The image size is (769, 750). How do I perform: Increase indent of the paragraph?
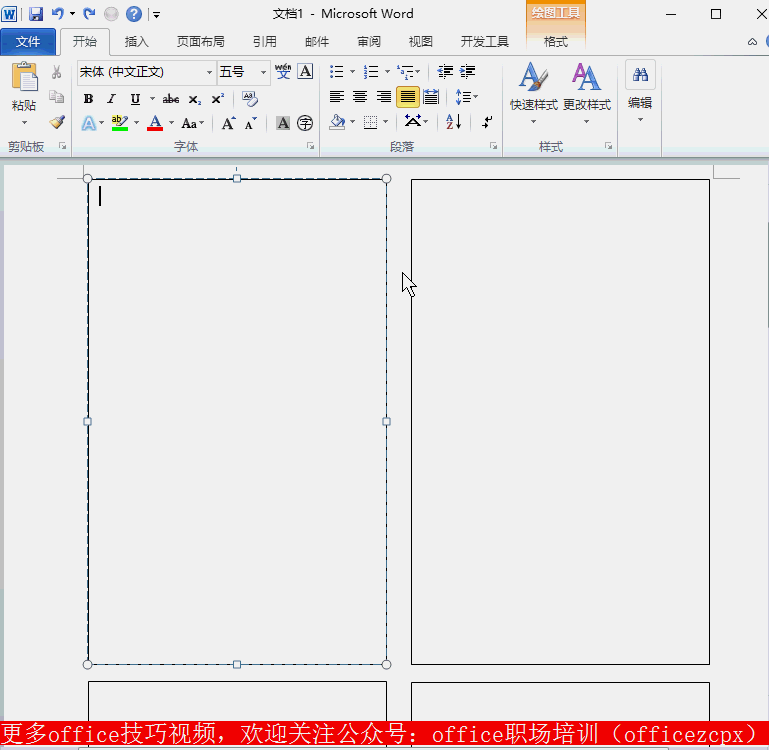tap(467, 72)
